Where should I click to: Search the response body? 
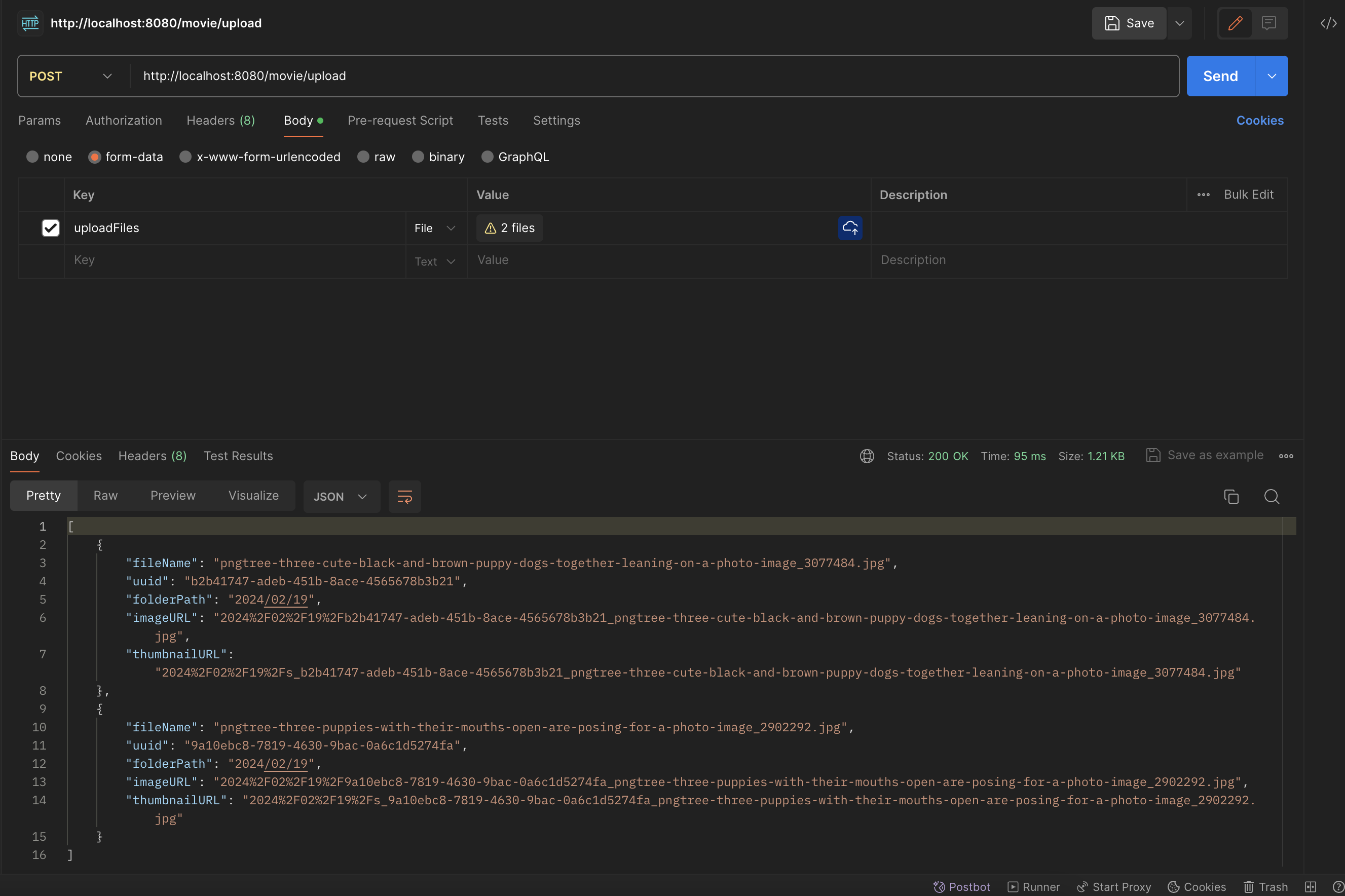pos(1272,497)
